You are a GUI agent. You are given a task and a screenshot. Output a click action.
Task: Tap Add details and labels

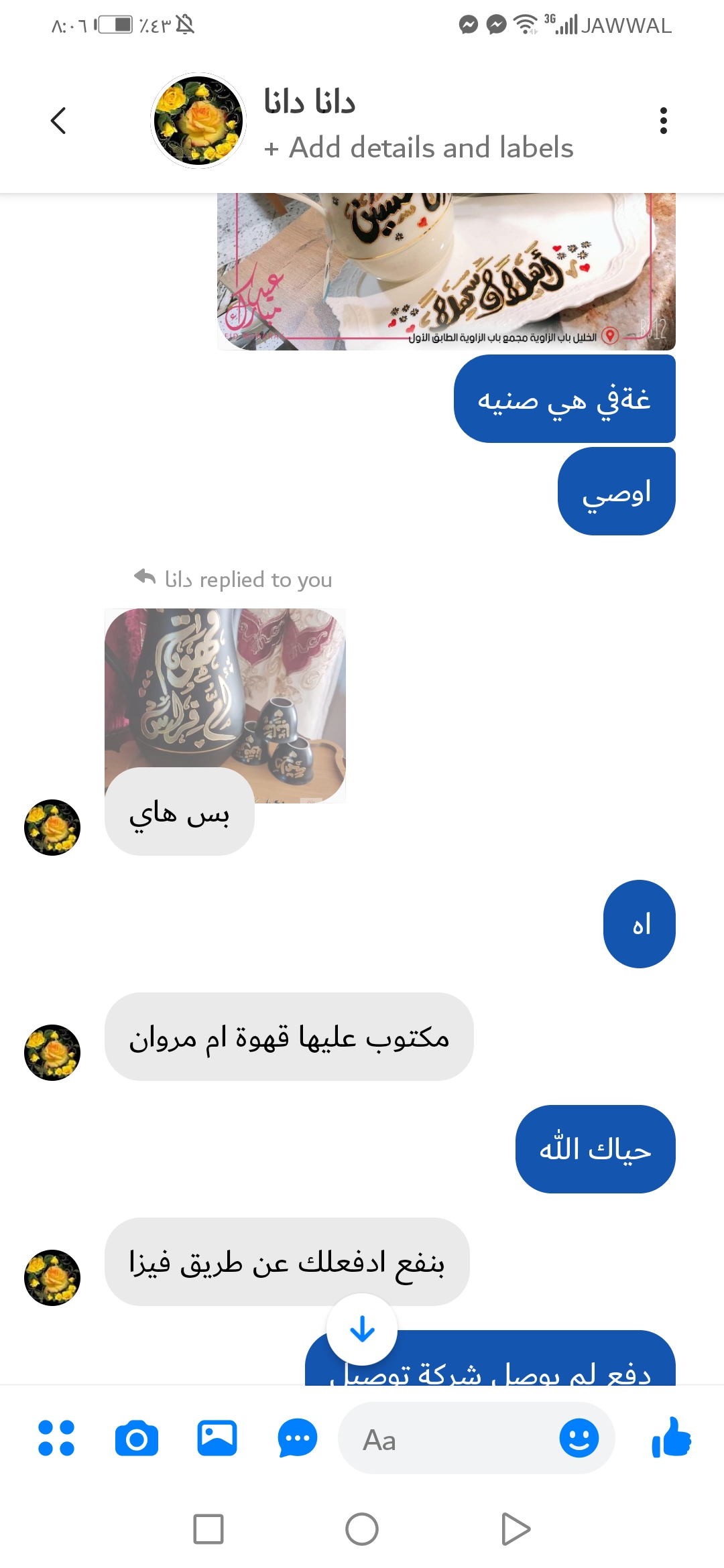point(419,147)
